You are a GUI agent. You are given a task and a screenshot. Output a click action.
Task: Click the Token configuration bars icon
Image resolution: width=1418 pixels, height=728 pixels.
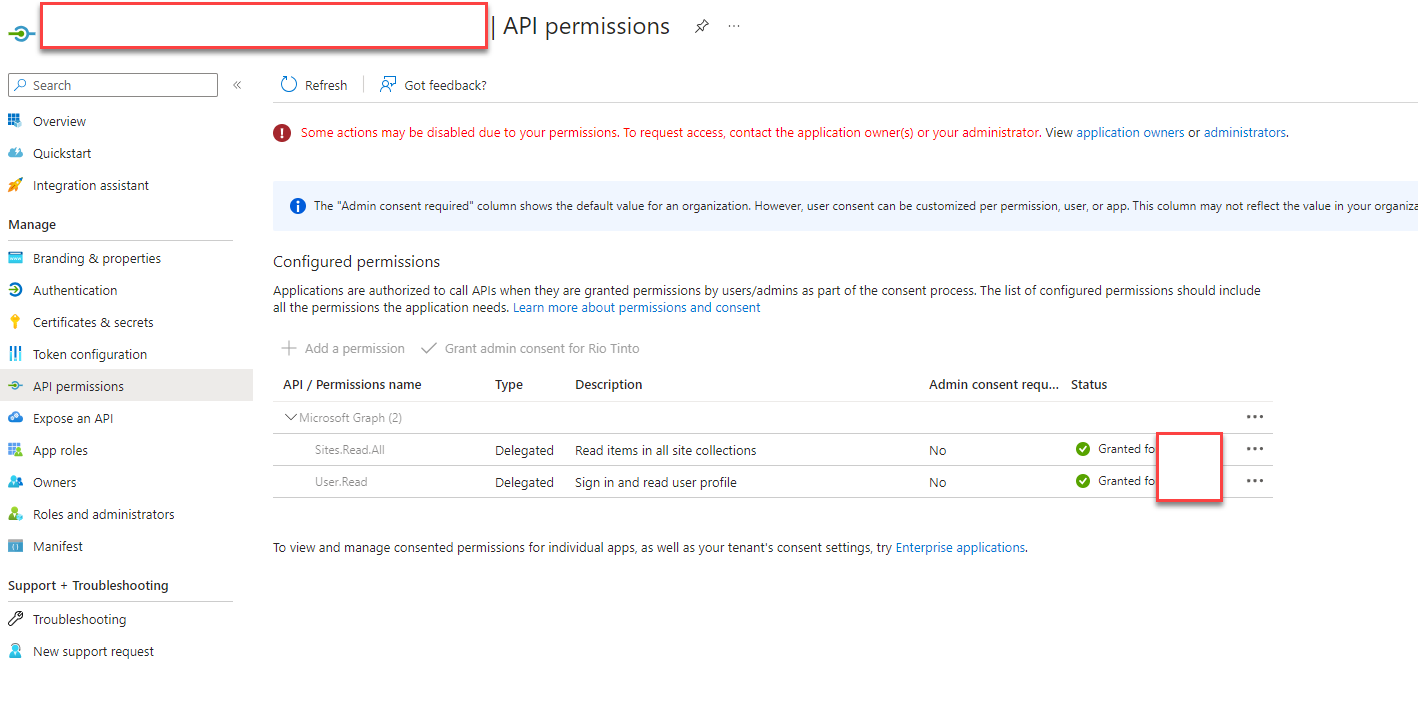15,354
